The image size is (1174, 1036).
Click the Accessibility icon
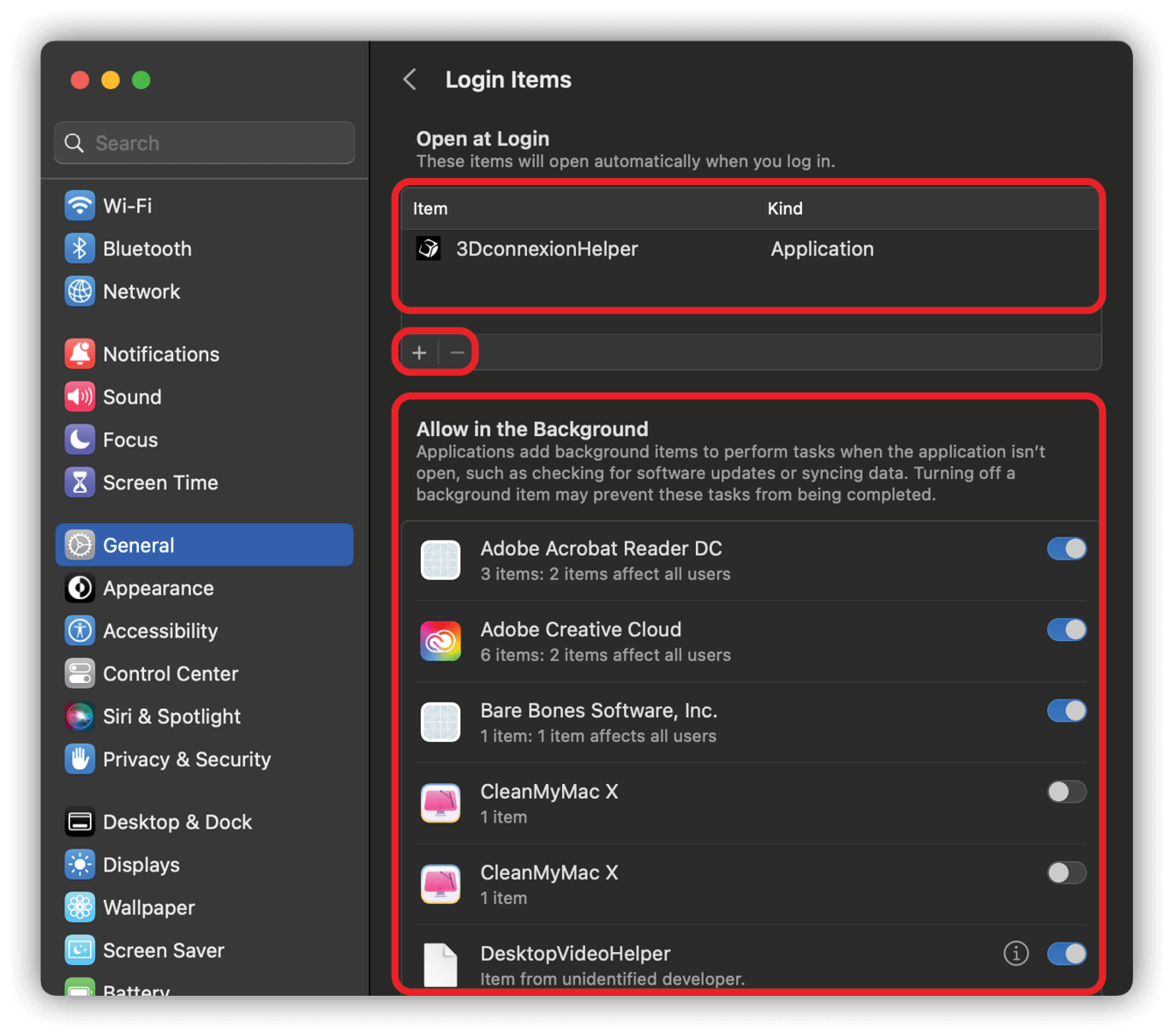tap(80, 631)
